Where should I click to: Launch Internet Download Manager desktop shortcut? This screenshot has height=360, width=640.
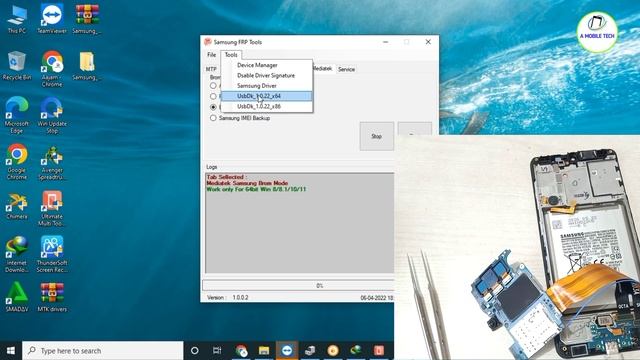pyautogui.click(x=17, y=254)
